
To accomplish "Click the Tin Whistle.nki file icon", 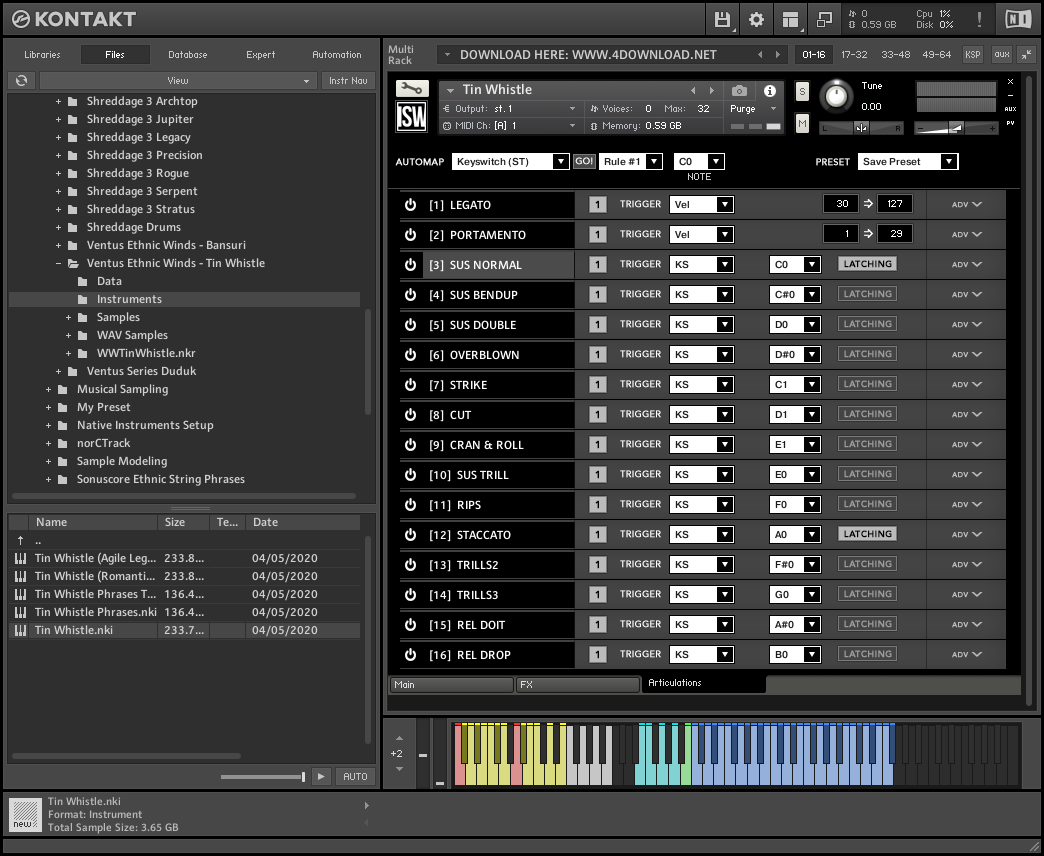I will coord(21,630).
